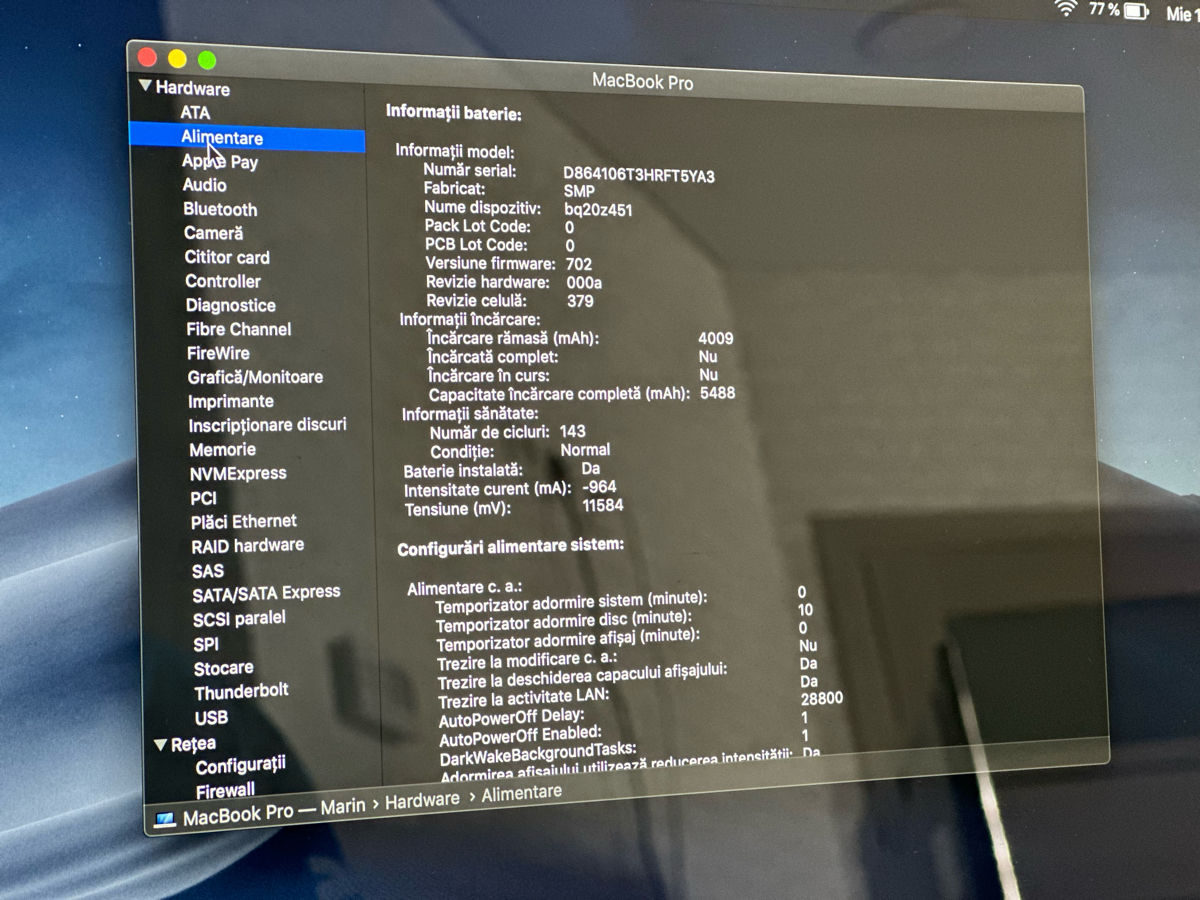
Task: Open Cititor card entry
Action: point(227,257)
